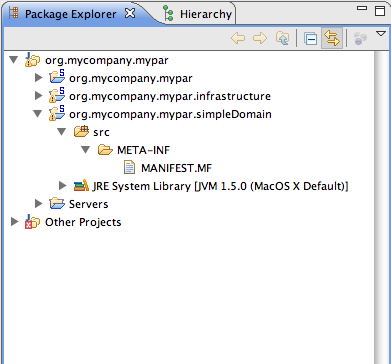Select the META-INF folder

pyautogui.click(x=144, y=150)
